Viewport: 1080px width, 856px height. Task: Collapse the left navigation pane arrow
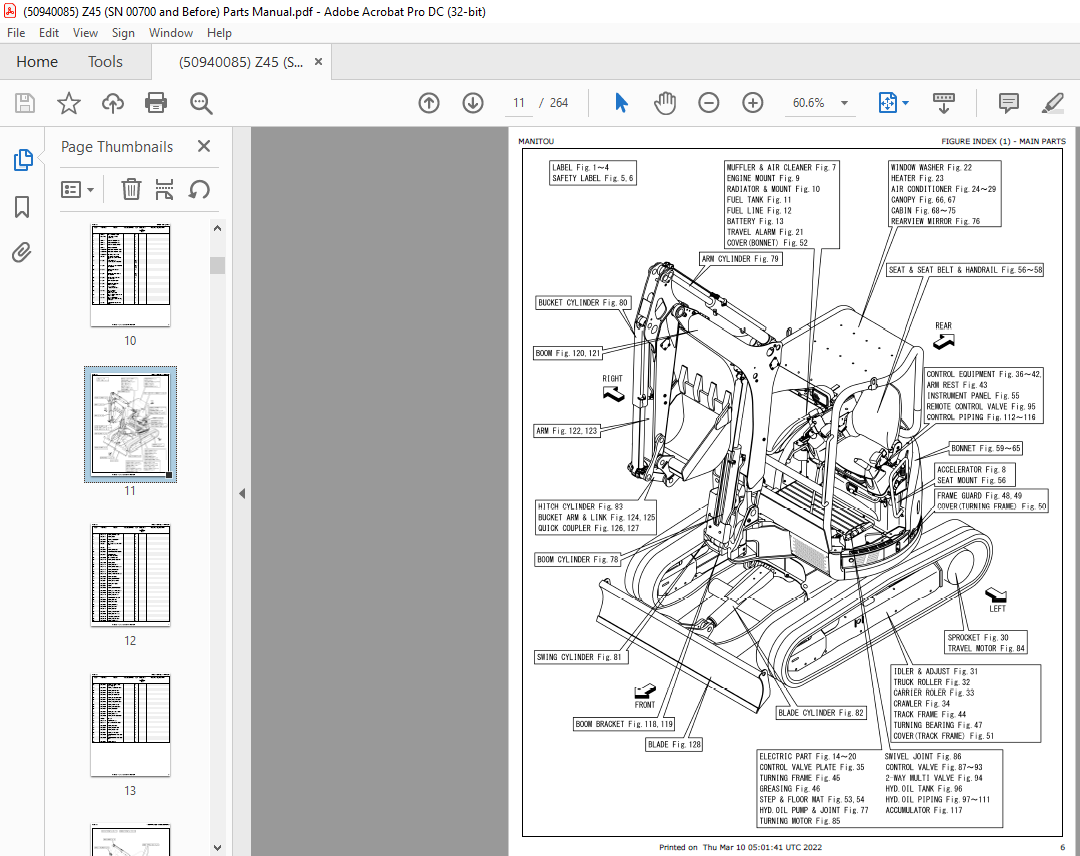(242, 493)
